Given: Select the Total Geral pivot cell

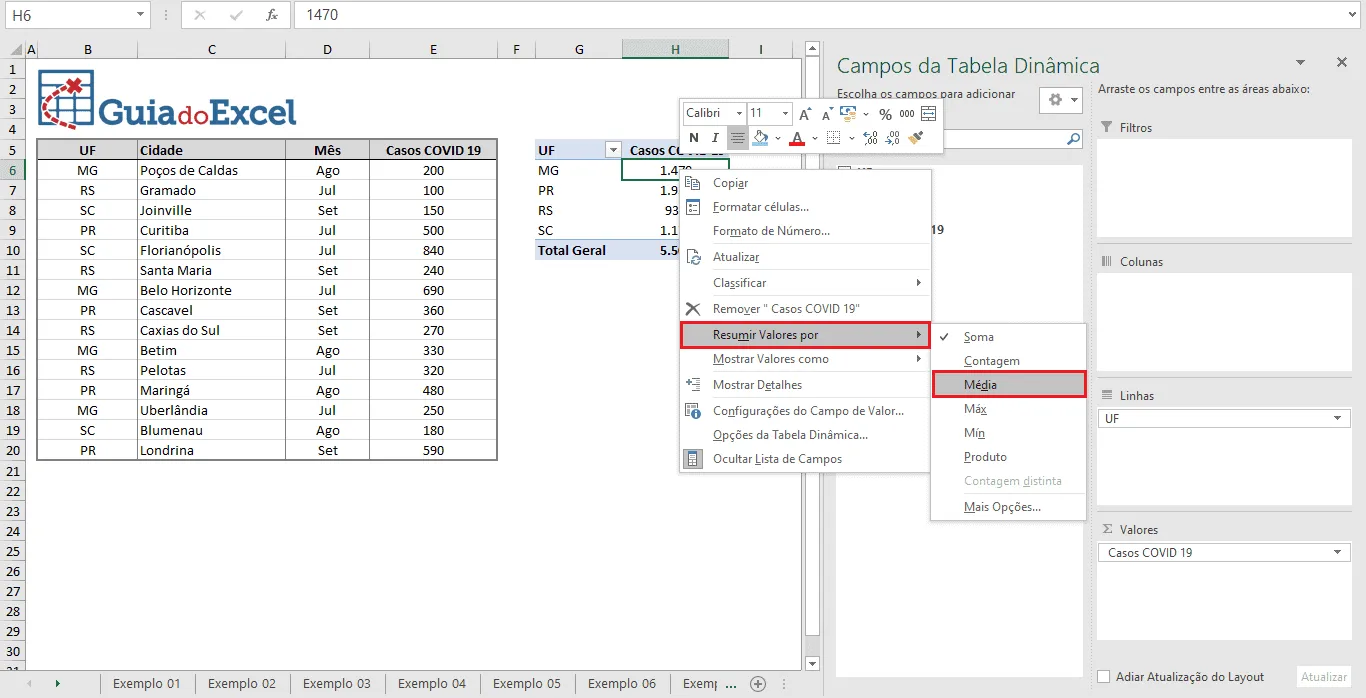Looking at the screenshot, I should [578, 250].
